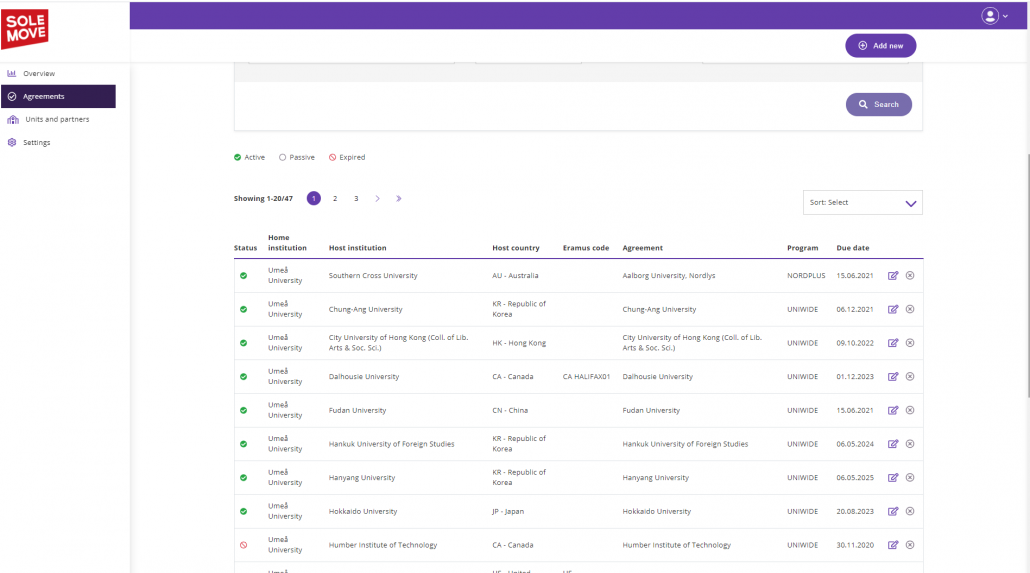Click the SoleMove logo
The image size is (1030, 573).
25,28
